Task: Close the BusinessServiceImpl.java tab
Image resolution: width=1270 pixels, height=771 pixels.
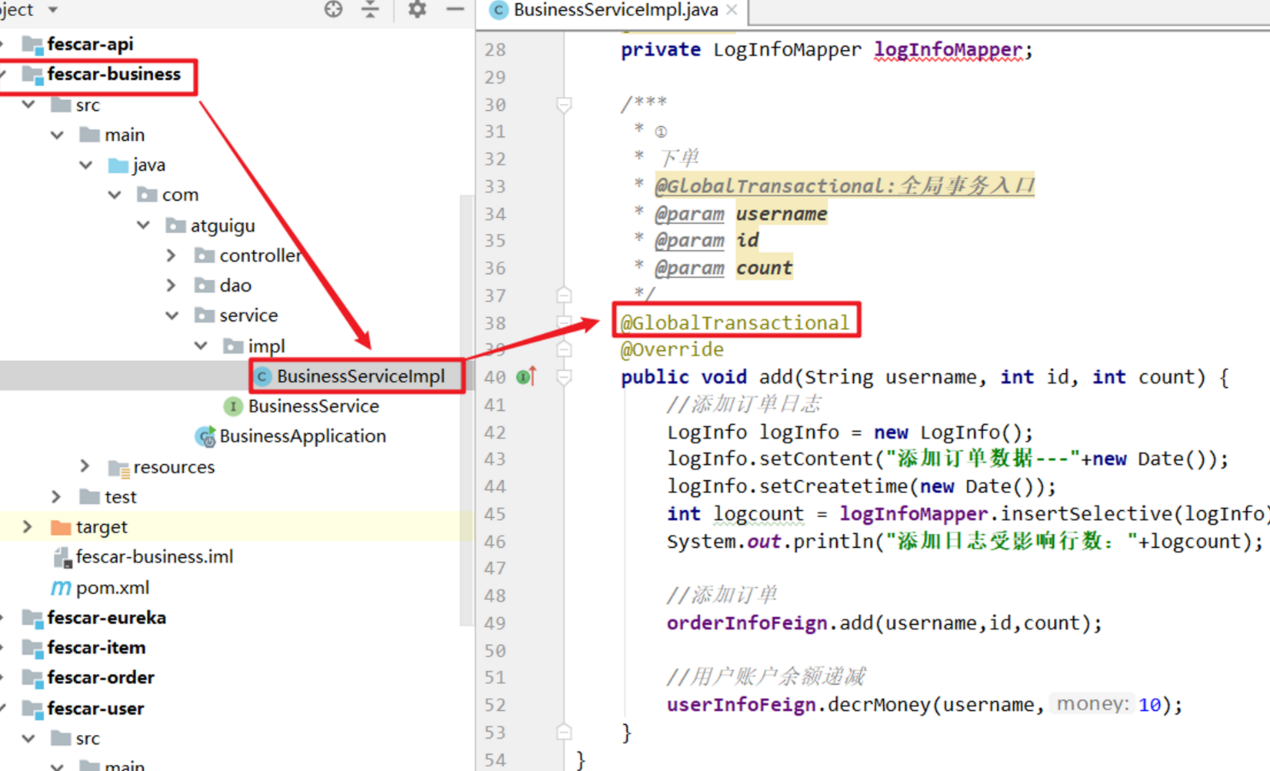Action: click(x=732, y=10)
